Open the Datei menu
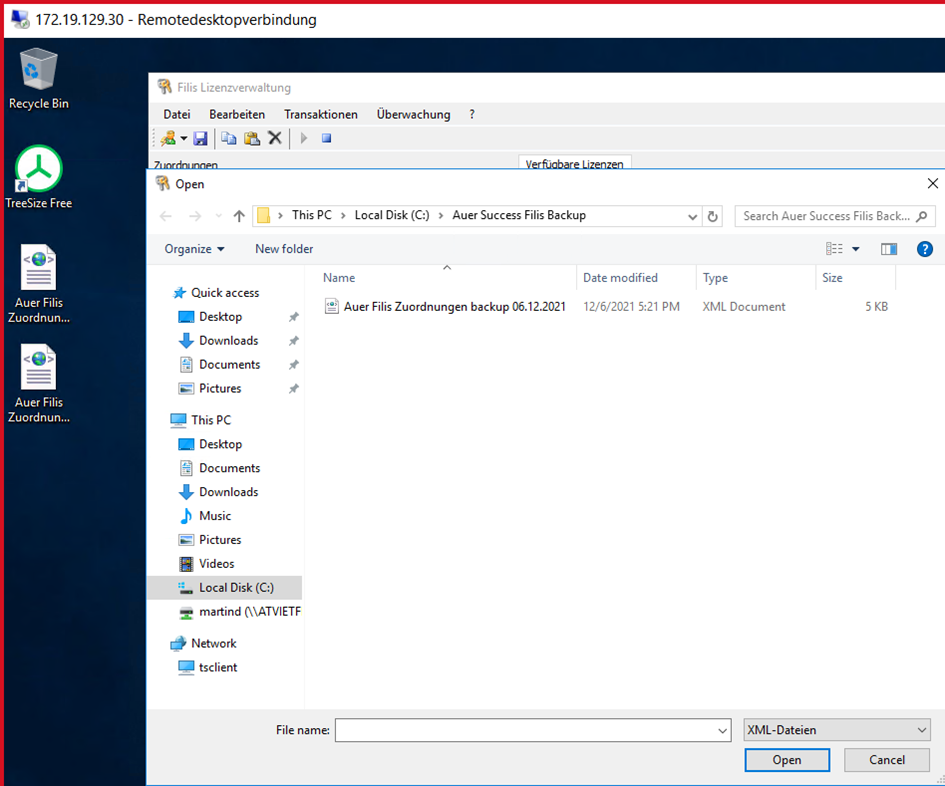Image resolution: width=945 pixels, height=786 pixels. pos(177,114)
